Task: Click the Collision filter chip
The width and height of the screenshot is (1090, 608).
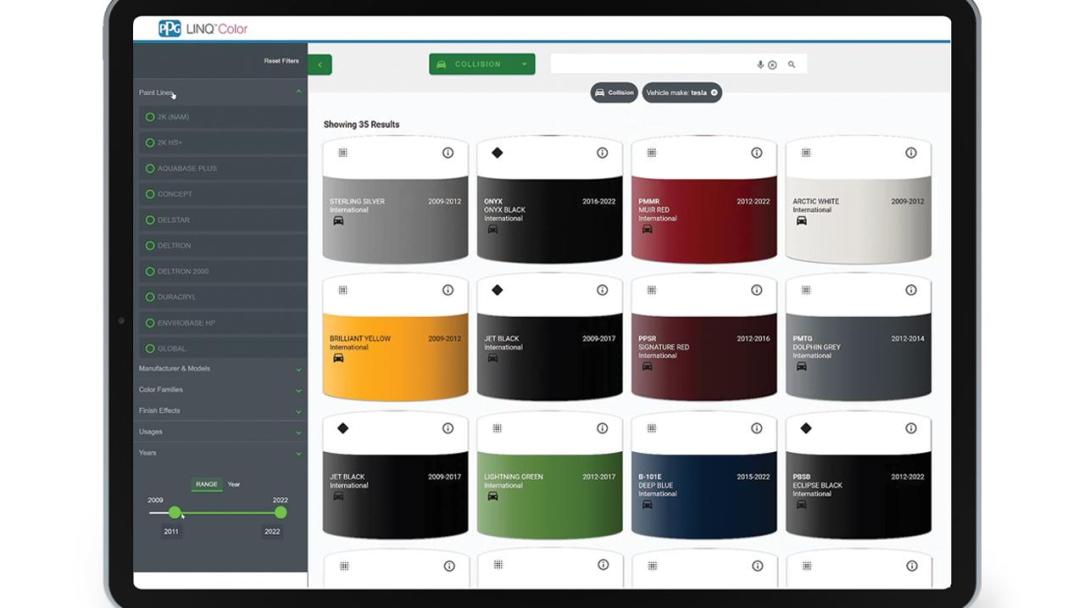Action: tap(614, 93)
